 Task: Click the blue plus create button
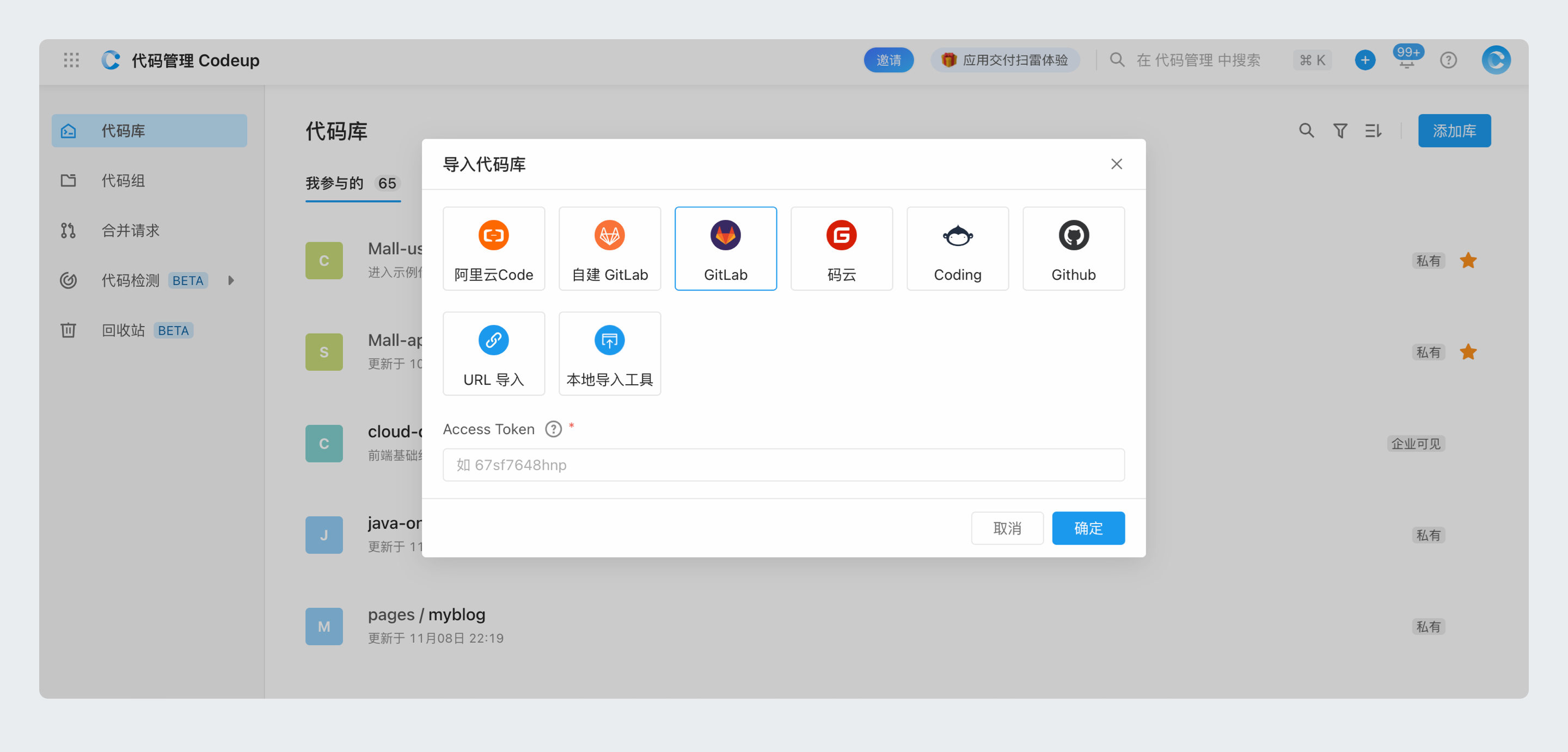pyautogui.click(x=1365, y=60)
